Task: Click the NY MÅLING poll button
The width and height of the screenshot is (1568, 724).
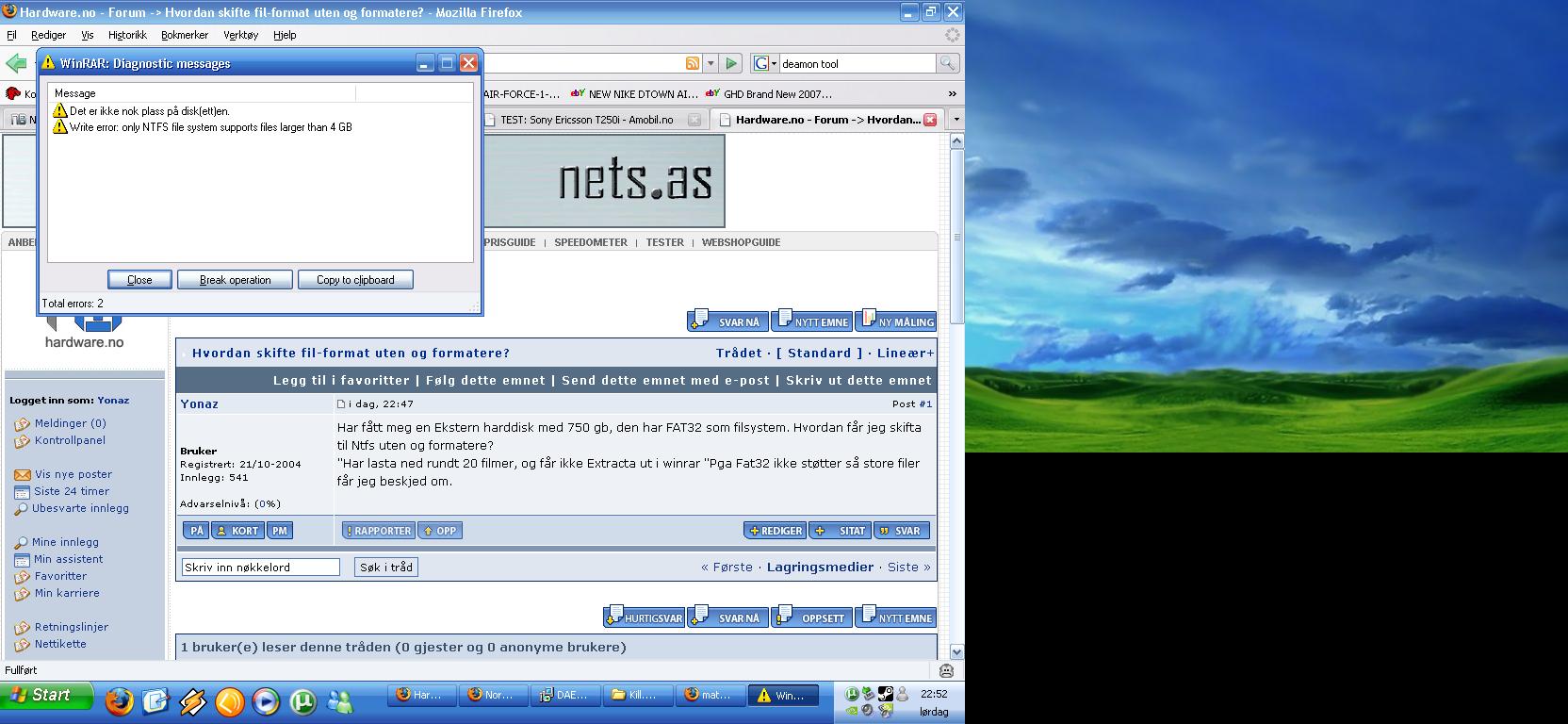Action: [895, 321]
